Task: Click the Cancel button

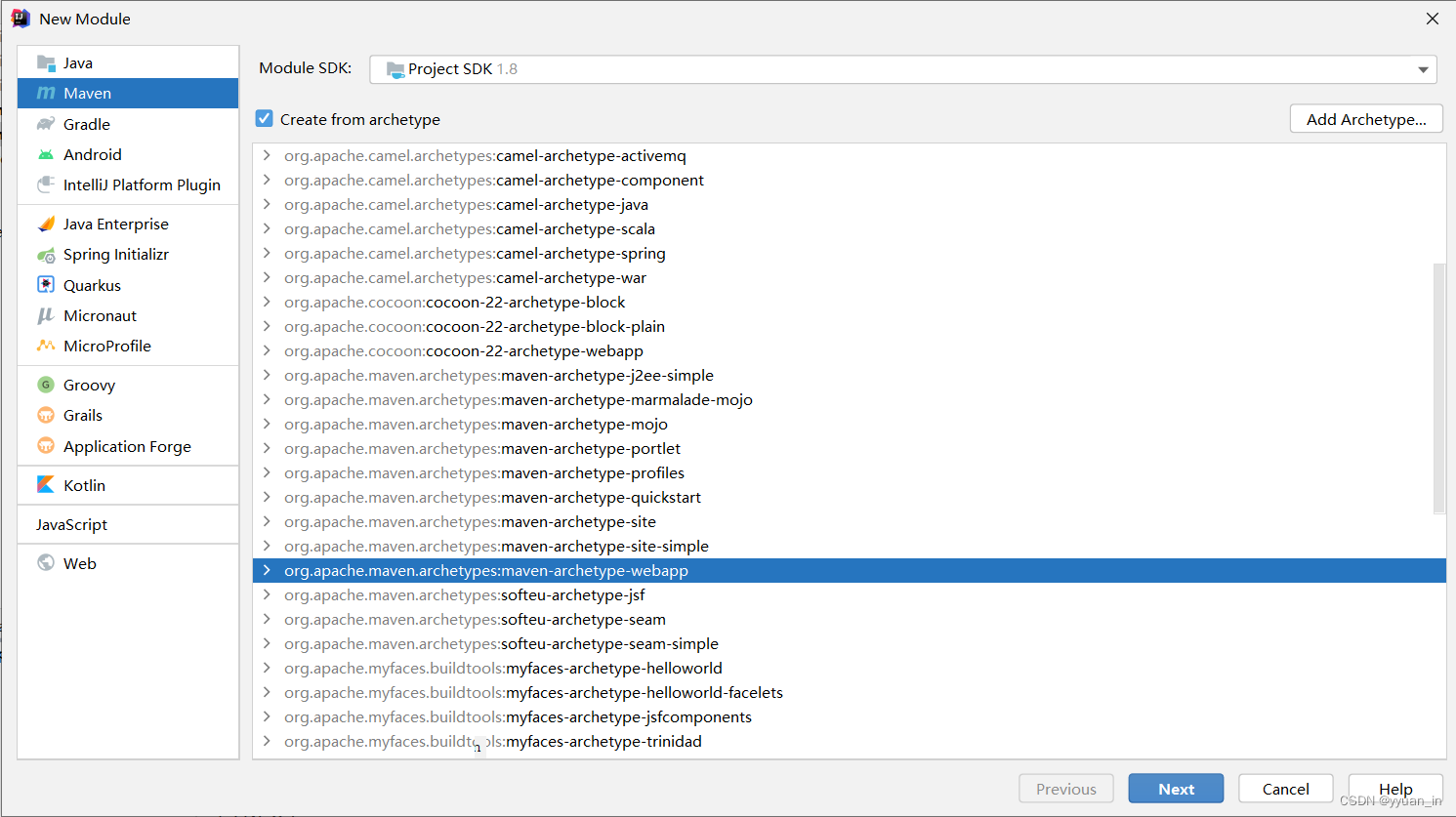Action: tap(1285, 789)
